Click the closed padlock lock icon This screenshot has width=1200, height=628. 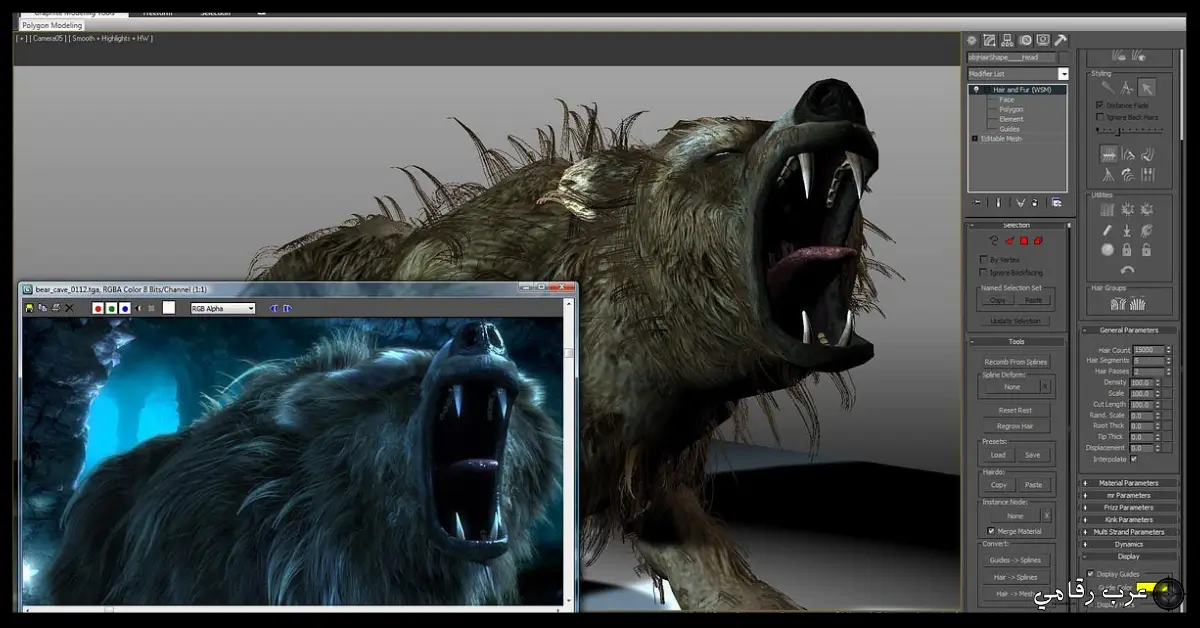pos(1127,250)
